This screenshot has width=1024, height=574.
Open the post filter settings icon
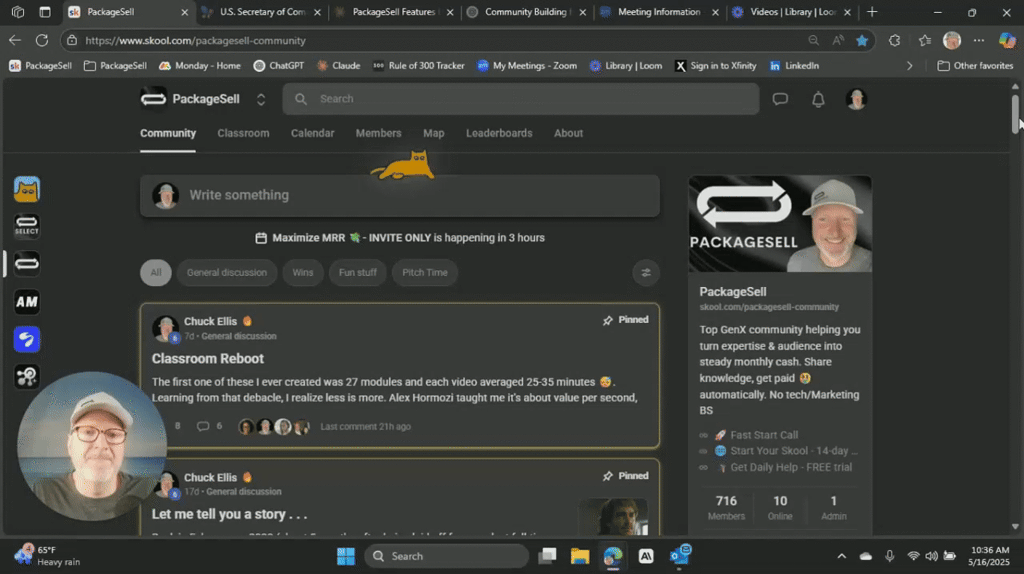point(646,273)
